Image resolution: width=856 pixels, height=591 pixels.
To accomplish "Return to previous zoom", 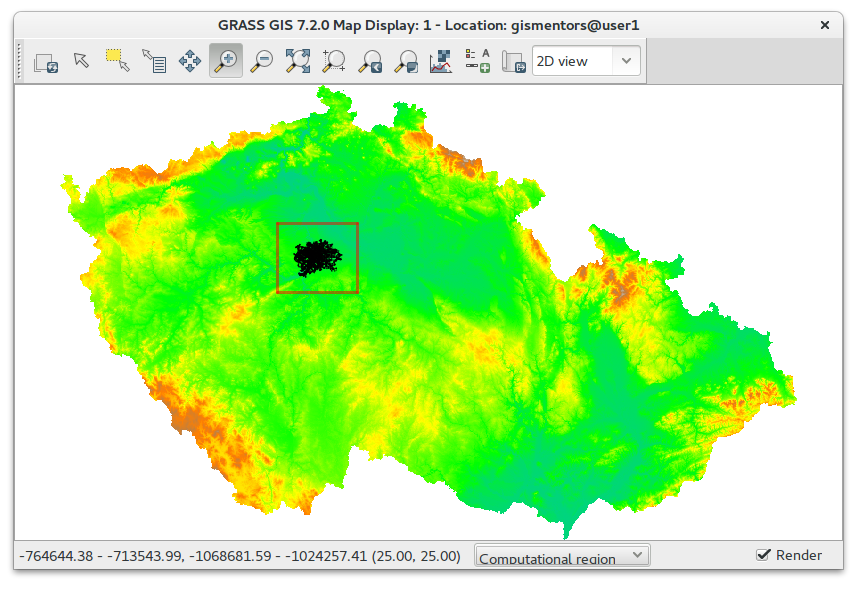I will [x=370, y=61].
